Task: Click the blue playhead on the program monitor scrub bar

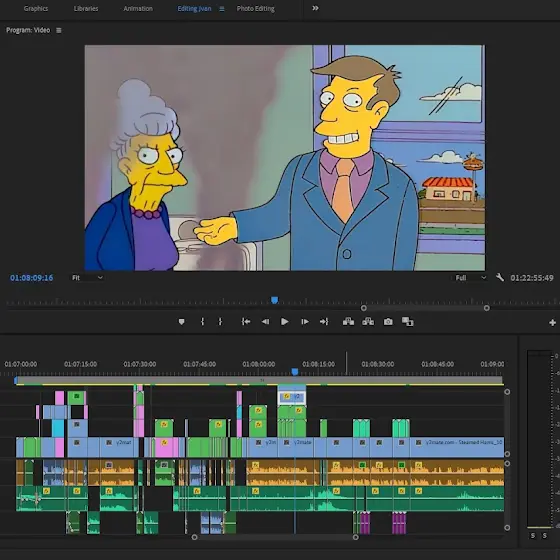Action: coord(274,300)
